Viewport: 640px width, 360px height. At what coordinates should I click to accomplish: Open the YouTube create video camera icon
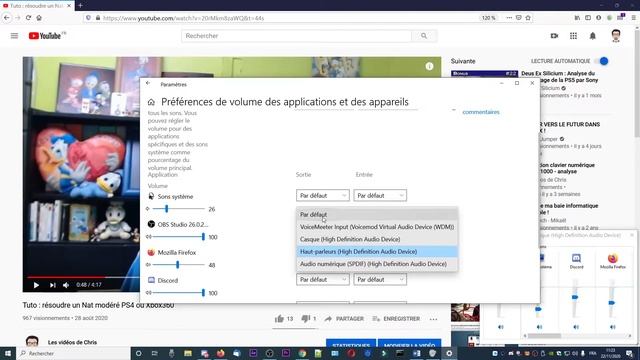554,36
